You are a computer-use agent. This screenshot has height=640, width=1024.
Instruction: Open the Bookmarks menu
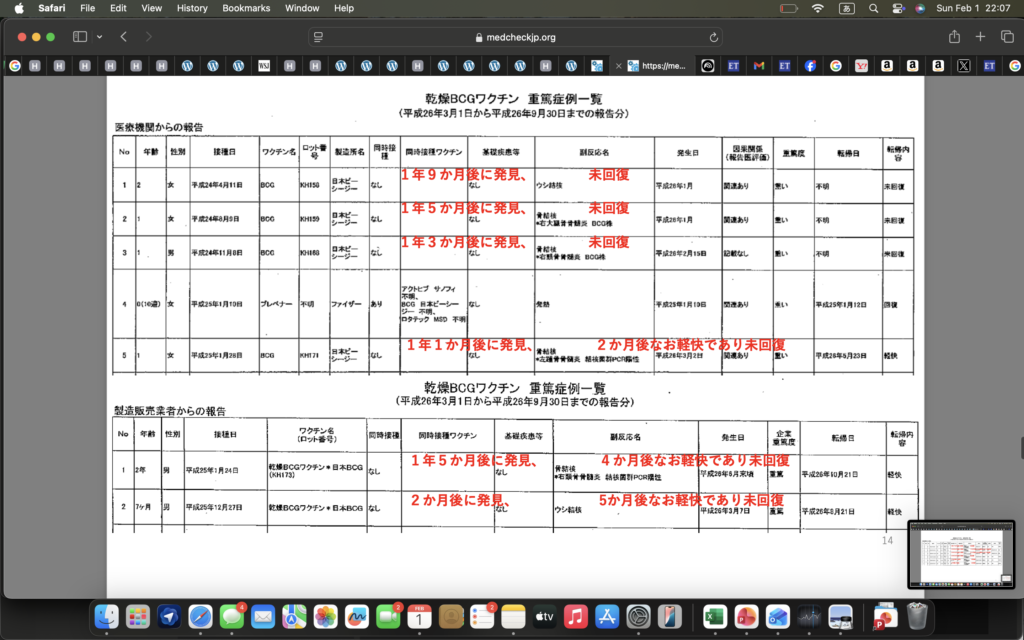click(x=245, y=8)
